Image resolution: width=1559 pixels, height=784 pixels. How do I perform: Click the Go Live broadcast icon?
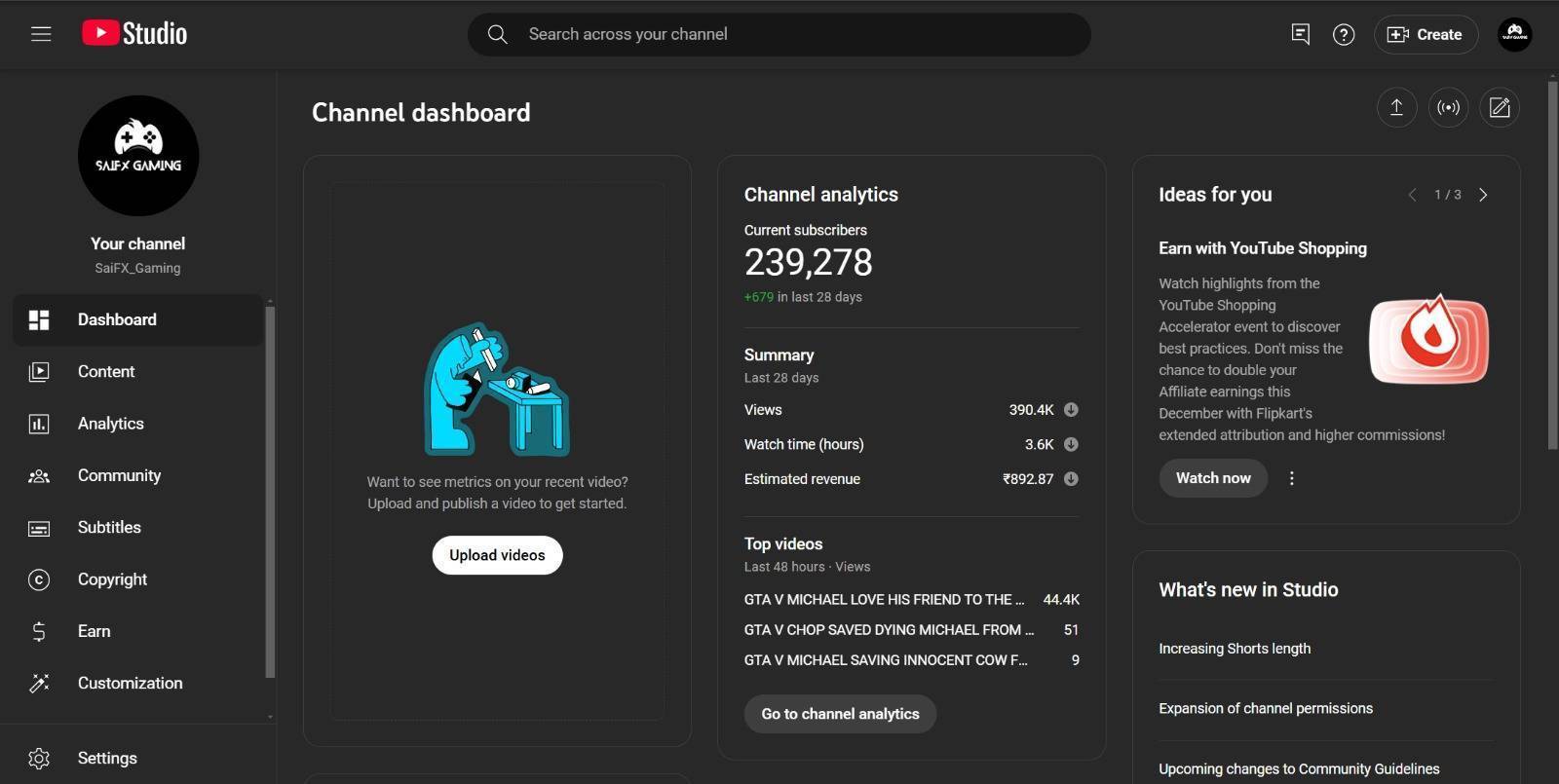pyautogui.click(x=1448, y=107)
